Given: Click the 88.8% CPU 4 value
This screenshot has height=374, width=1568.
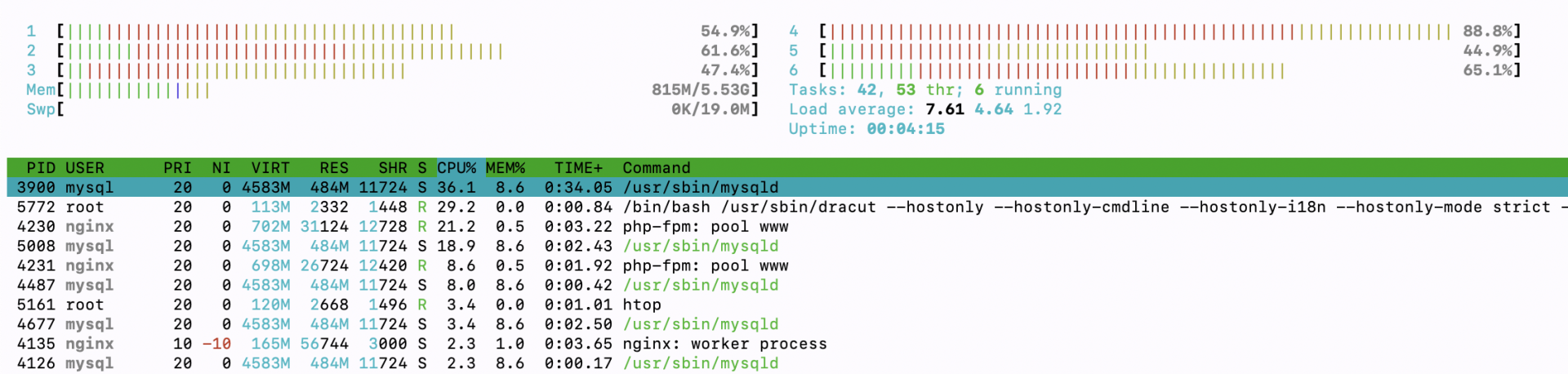Looking at the screenshot, I should click(x=1487, y=31).
